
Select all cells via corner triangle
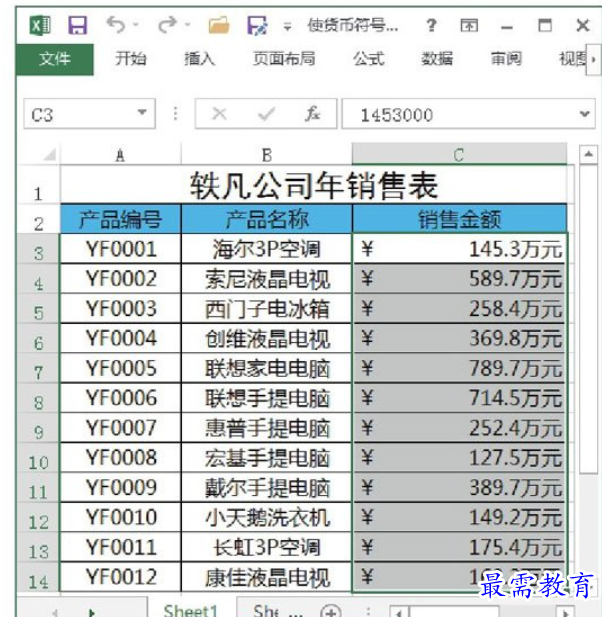pyautogui.click(x=50, y=155)
